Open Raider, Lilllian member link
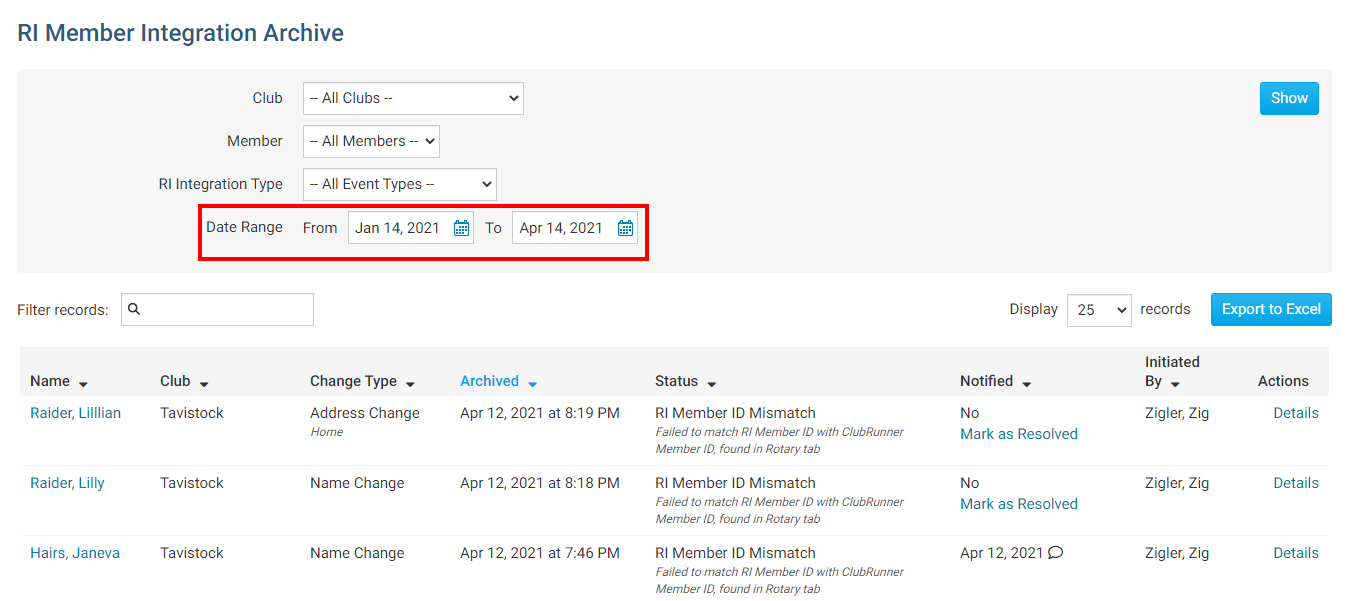Image resolution: width=1354 pixels, height=601 pixels. [75, 413]
